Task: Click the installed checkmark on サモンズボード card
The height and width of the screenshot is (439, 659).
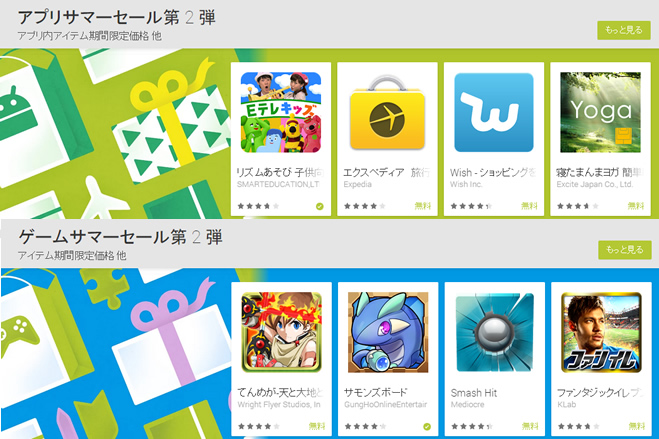Action: (x=427, y=426)
